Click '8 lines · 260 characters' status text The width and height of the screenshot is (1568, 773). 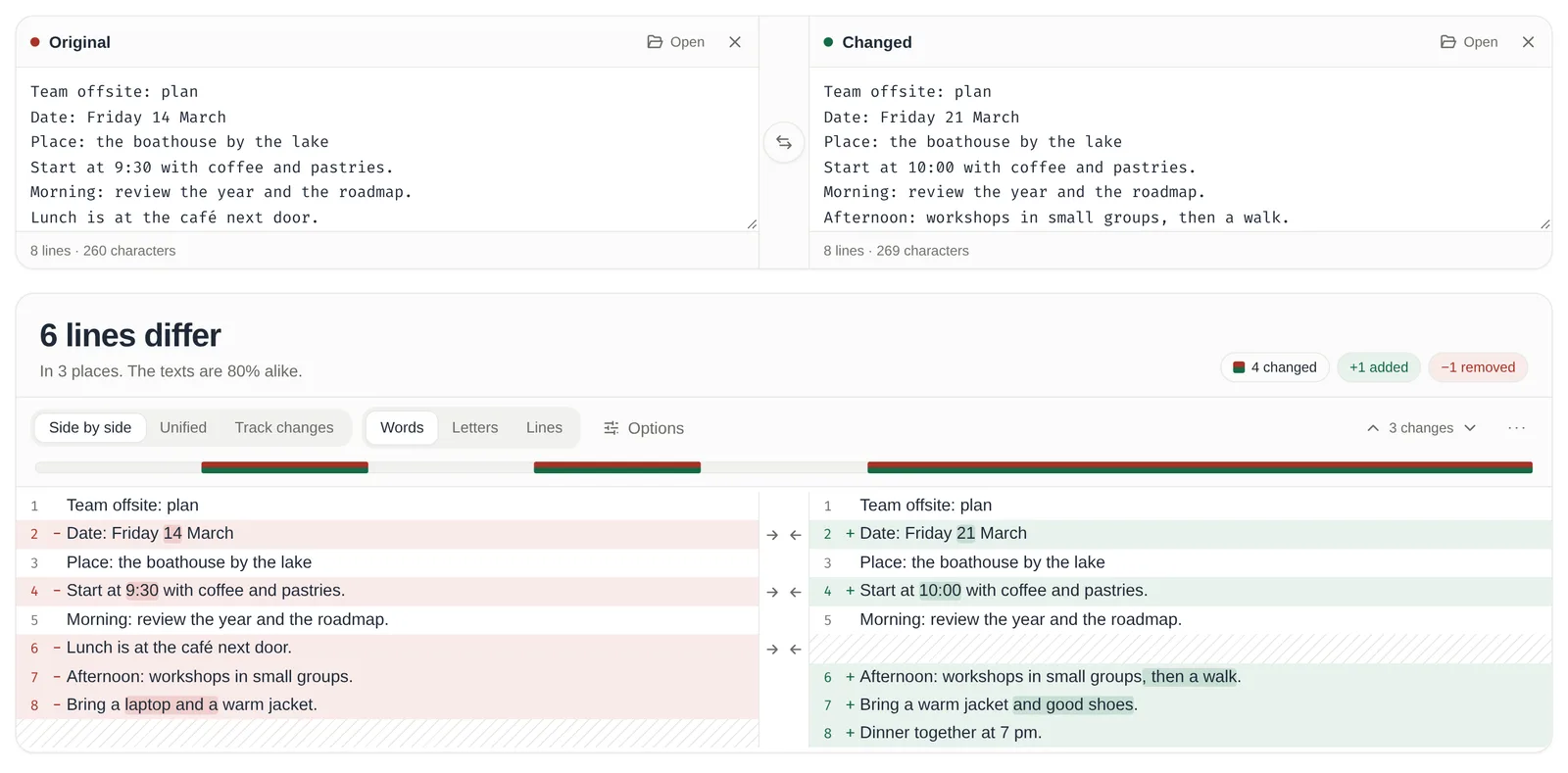point(103,251)
